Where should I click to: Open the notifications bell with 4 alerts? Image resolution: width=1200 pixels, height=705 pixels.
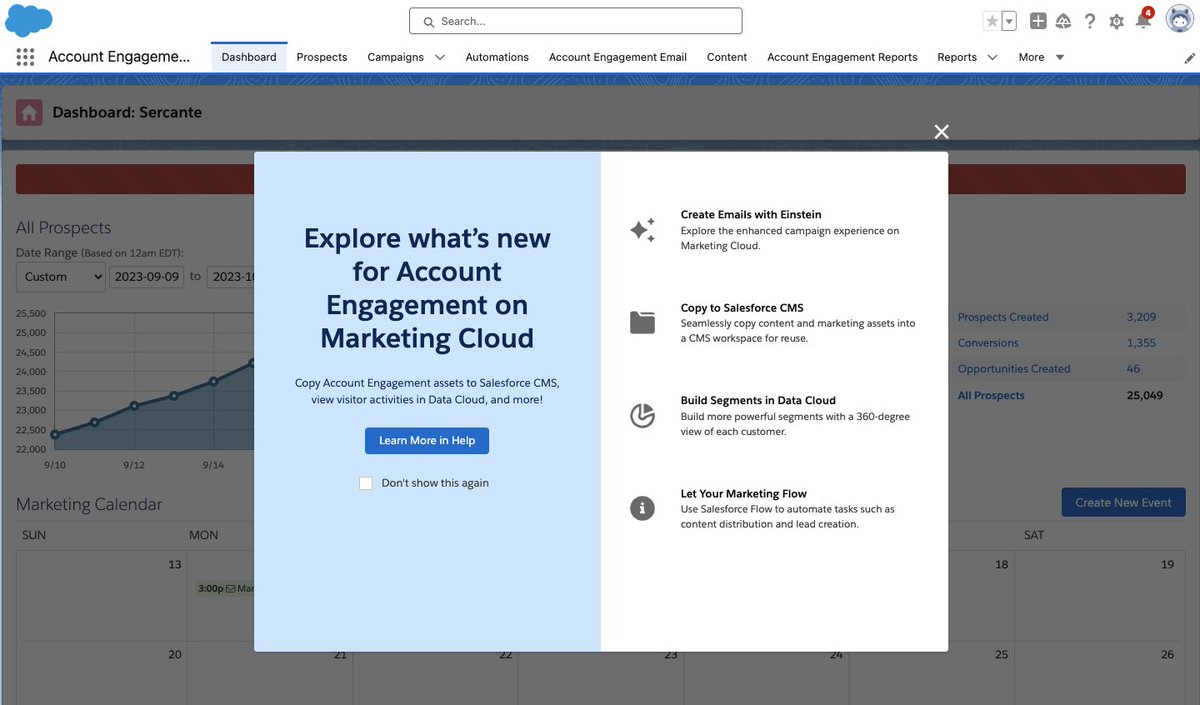pos(1140,21)
